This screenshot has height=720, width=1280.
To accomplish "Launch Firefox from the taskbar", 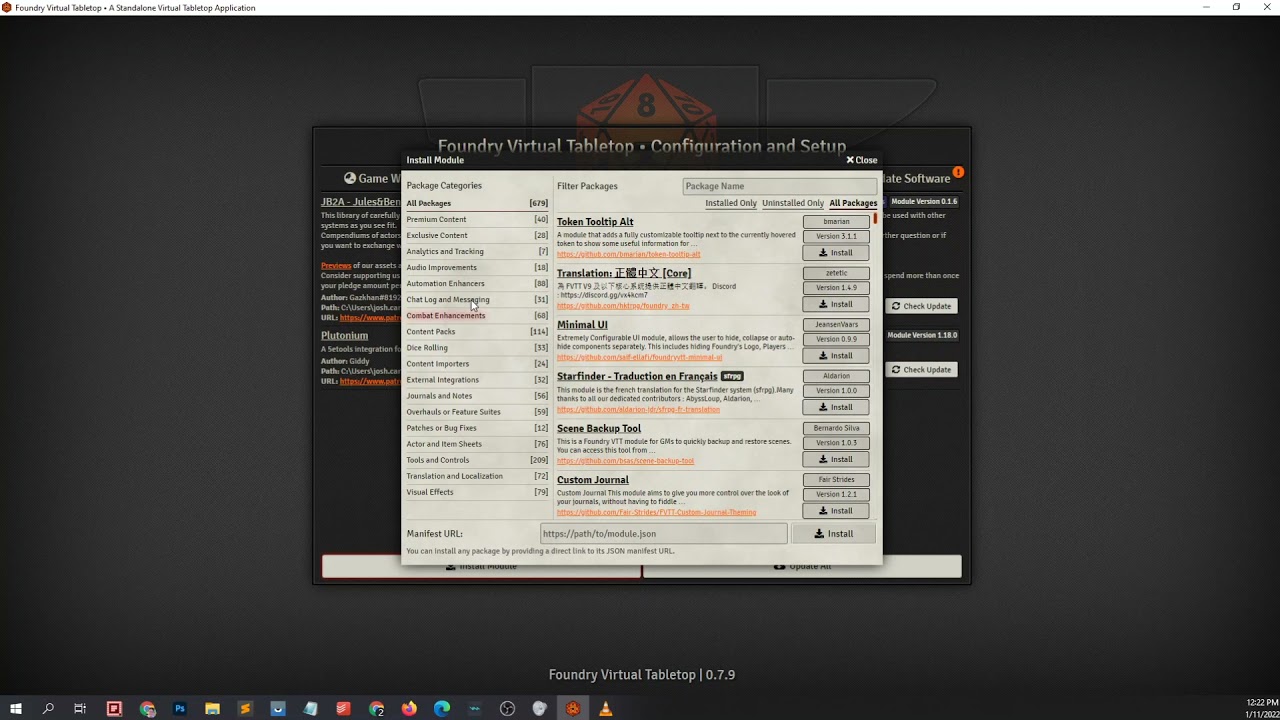I will pos(409,709).
